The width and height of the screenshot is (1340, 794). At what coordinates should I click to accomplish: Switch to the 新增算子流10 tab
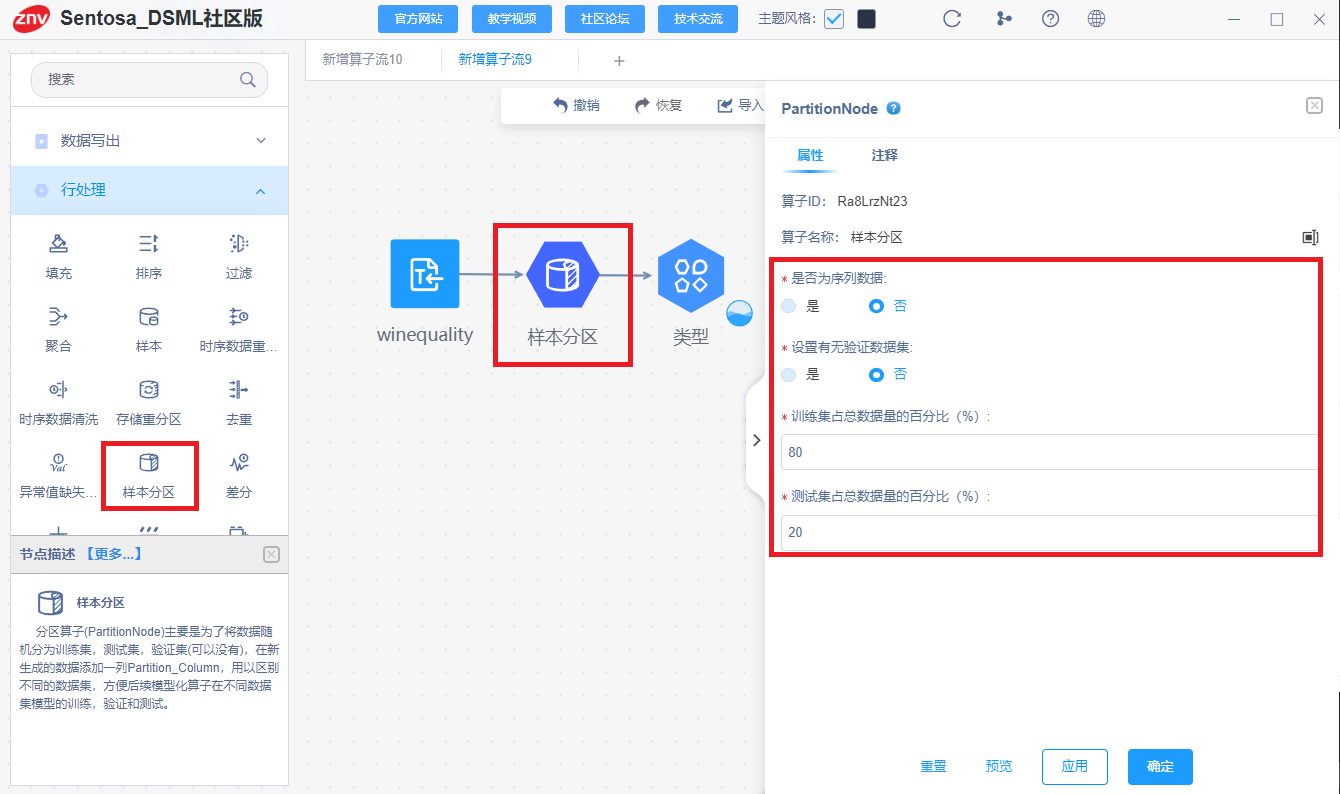coord(362,60)
